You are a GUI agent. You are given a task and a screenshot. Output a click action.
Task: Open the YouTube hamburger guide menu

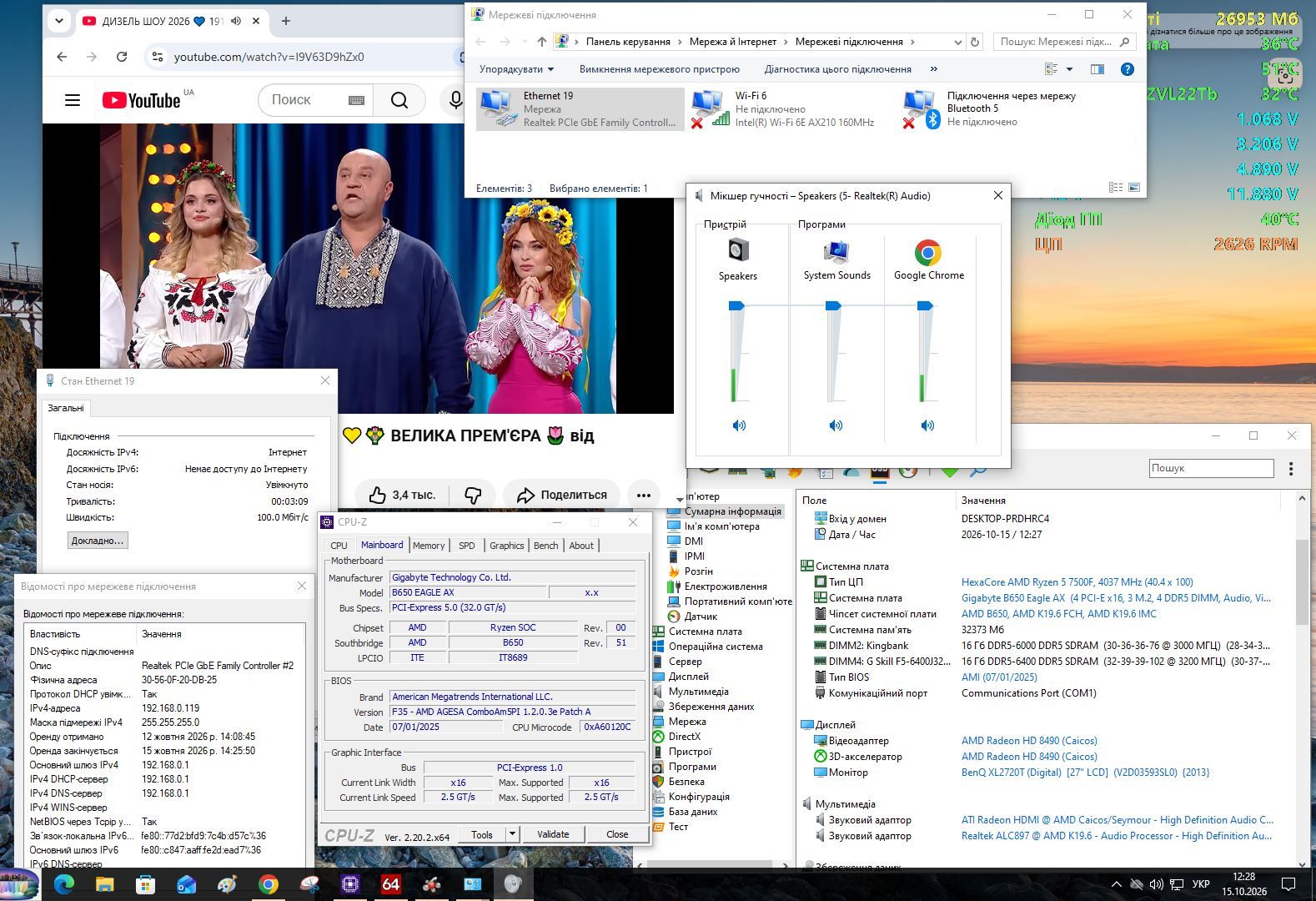coord(73,100)
